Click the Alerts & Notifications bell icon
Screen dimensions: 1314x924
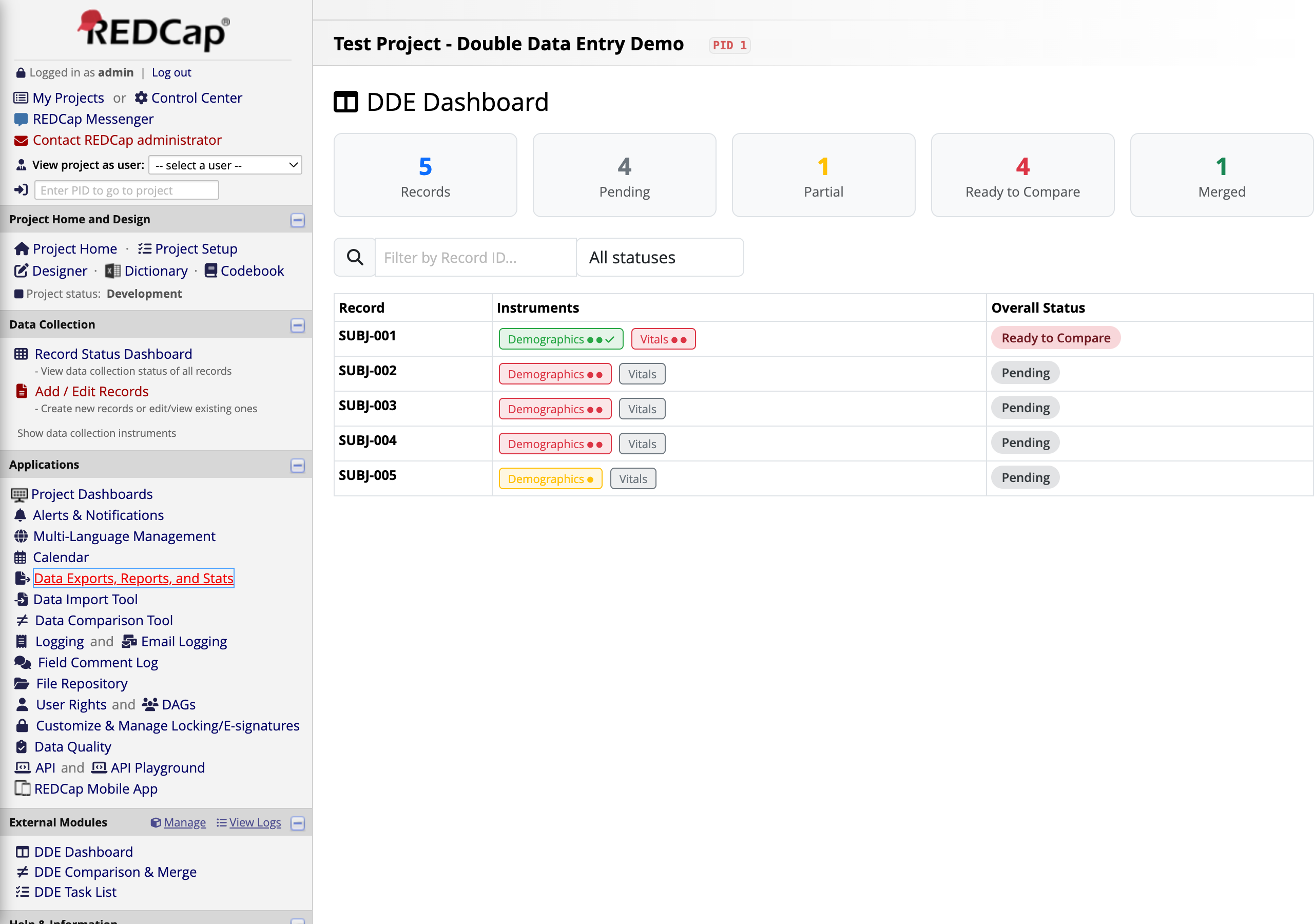[20, 515]
